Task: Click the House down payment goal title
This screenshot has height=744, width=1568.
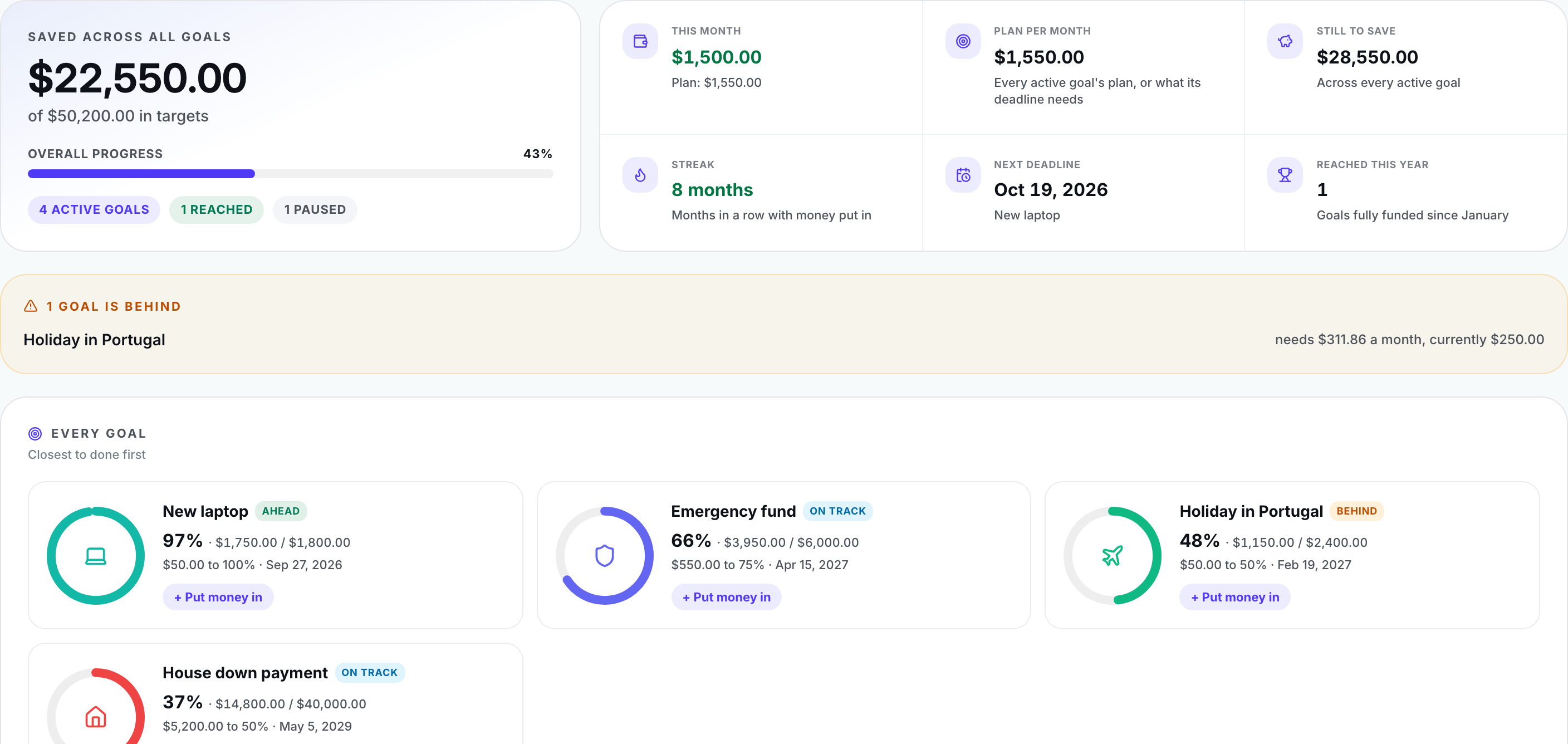Action: (244, 672)
